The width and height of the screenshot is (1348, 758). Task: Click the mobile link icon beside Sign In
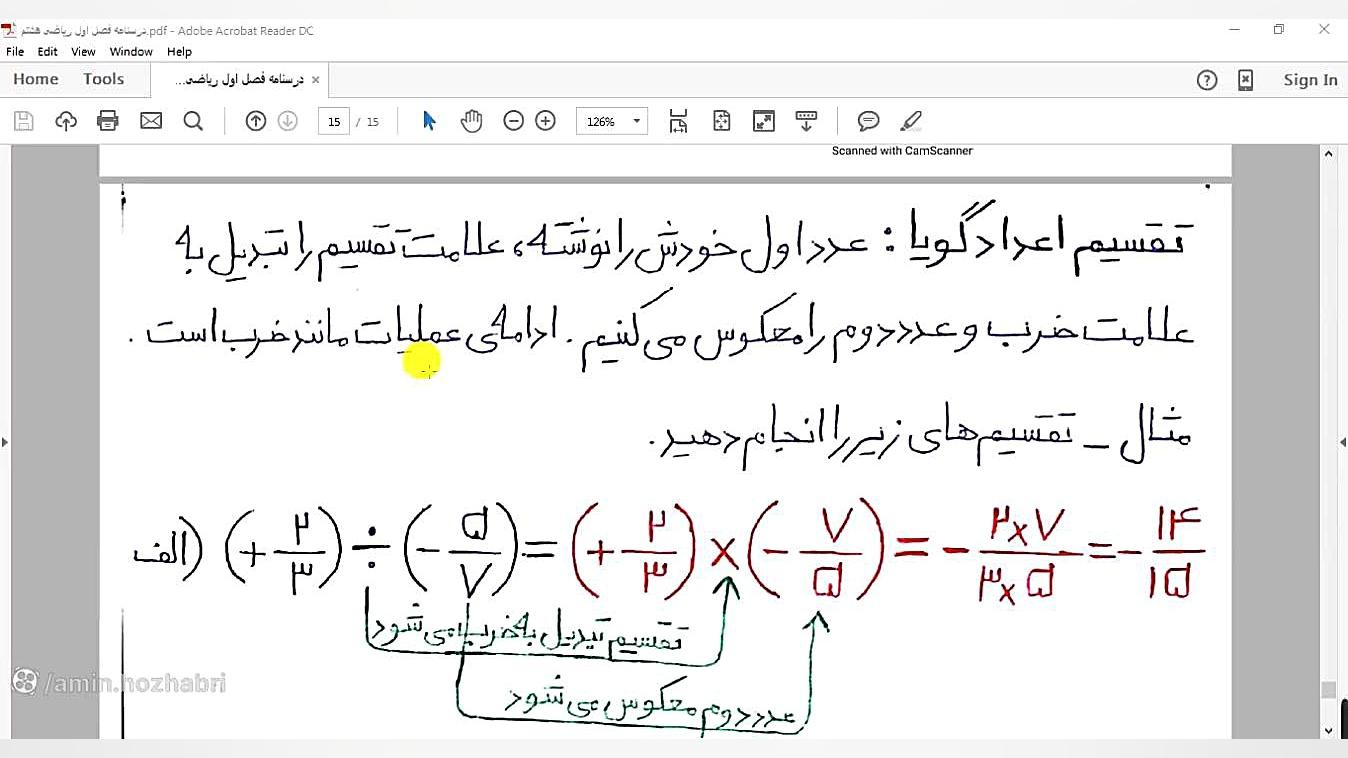point(1246,80)
